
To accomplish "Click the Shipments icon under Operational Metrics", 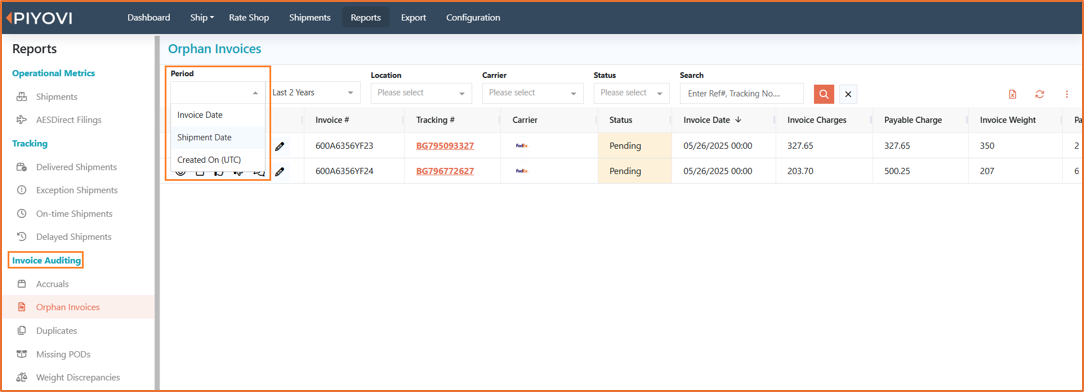I will [x=21, y=97].
